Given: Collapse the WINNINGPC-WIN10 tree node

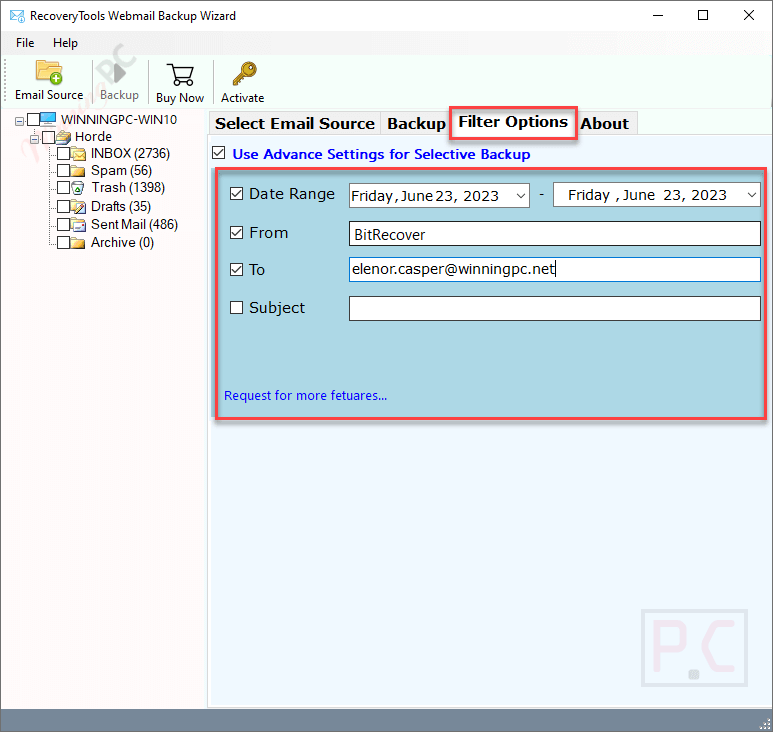Looking at the screenshot, I should tap(19, 121).
